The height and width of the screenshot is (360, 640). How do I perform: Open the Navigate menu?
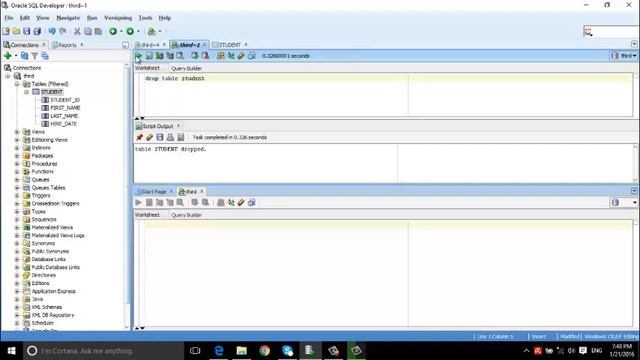68,18
